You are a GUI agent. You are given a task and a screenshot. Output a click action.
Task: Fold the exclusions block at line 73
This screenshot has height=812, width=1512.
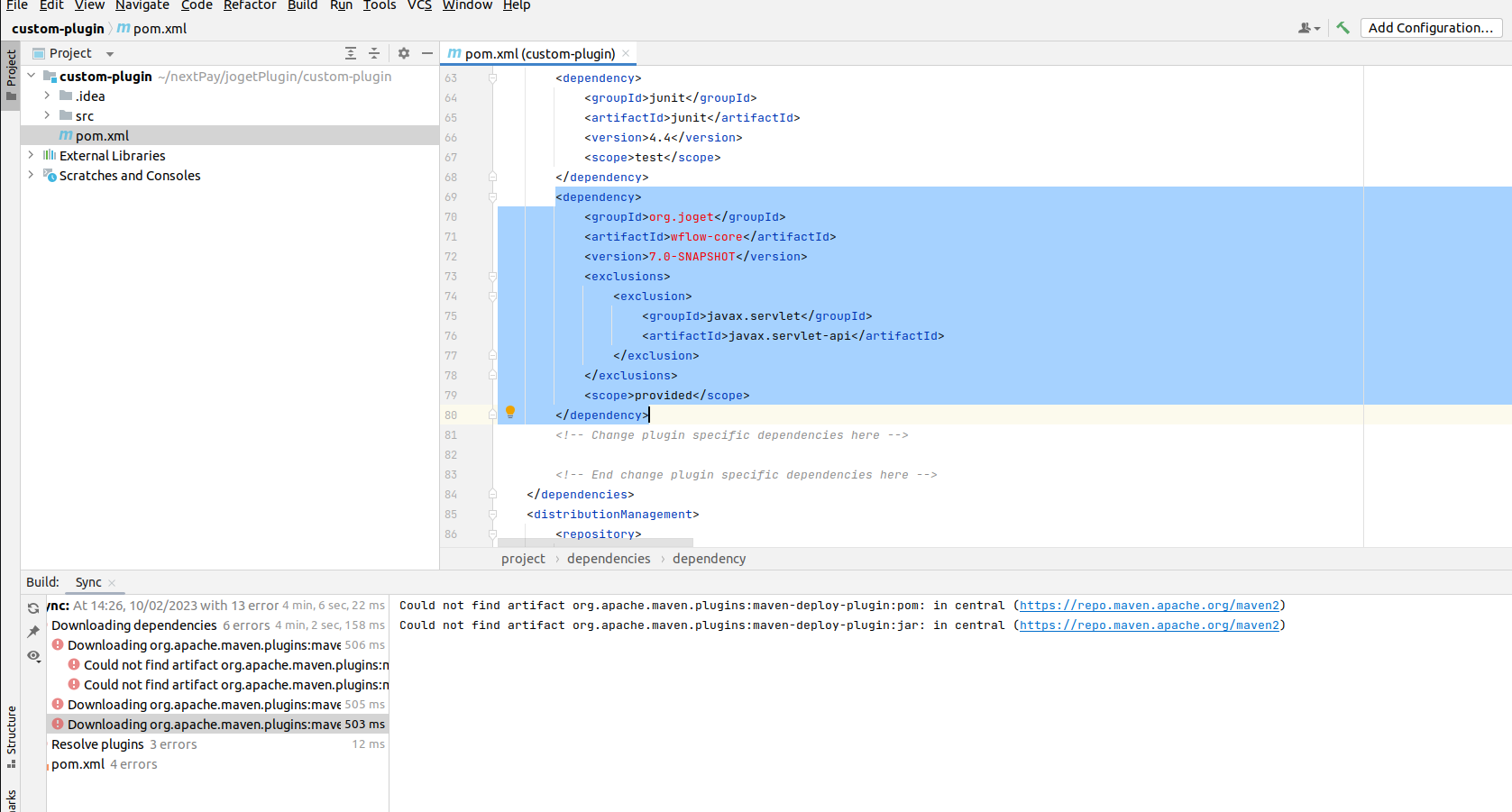click(x=492, y=277)
